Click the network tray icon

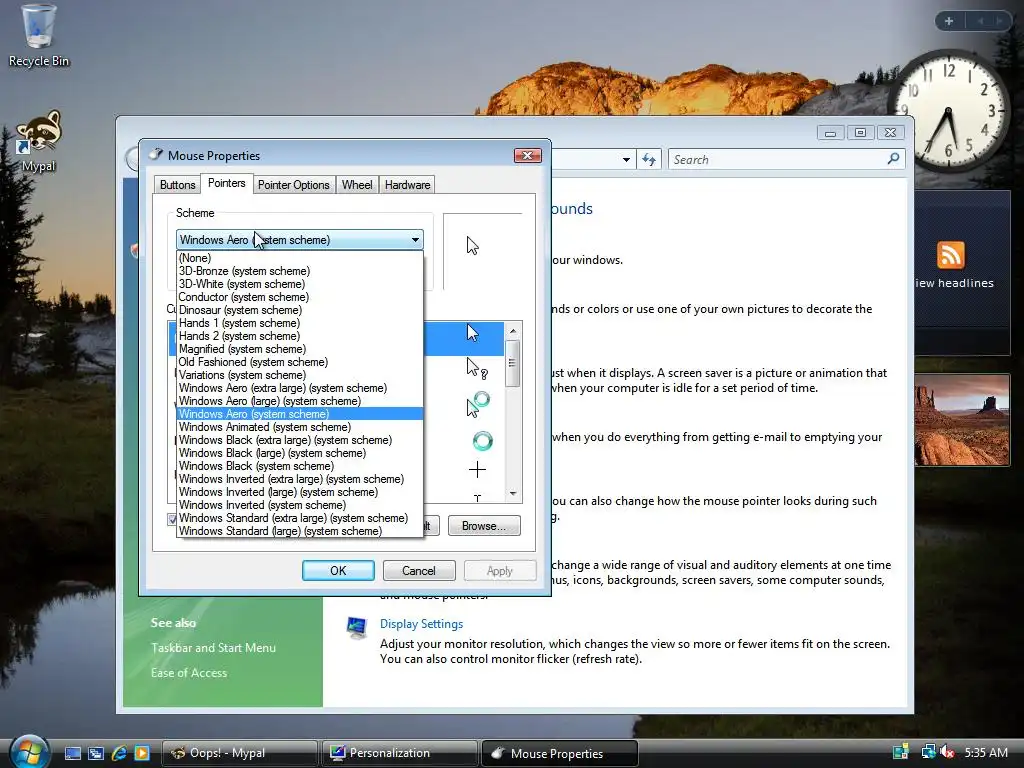click(927, 752)
